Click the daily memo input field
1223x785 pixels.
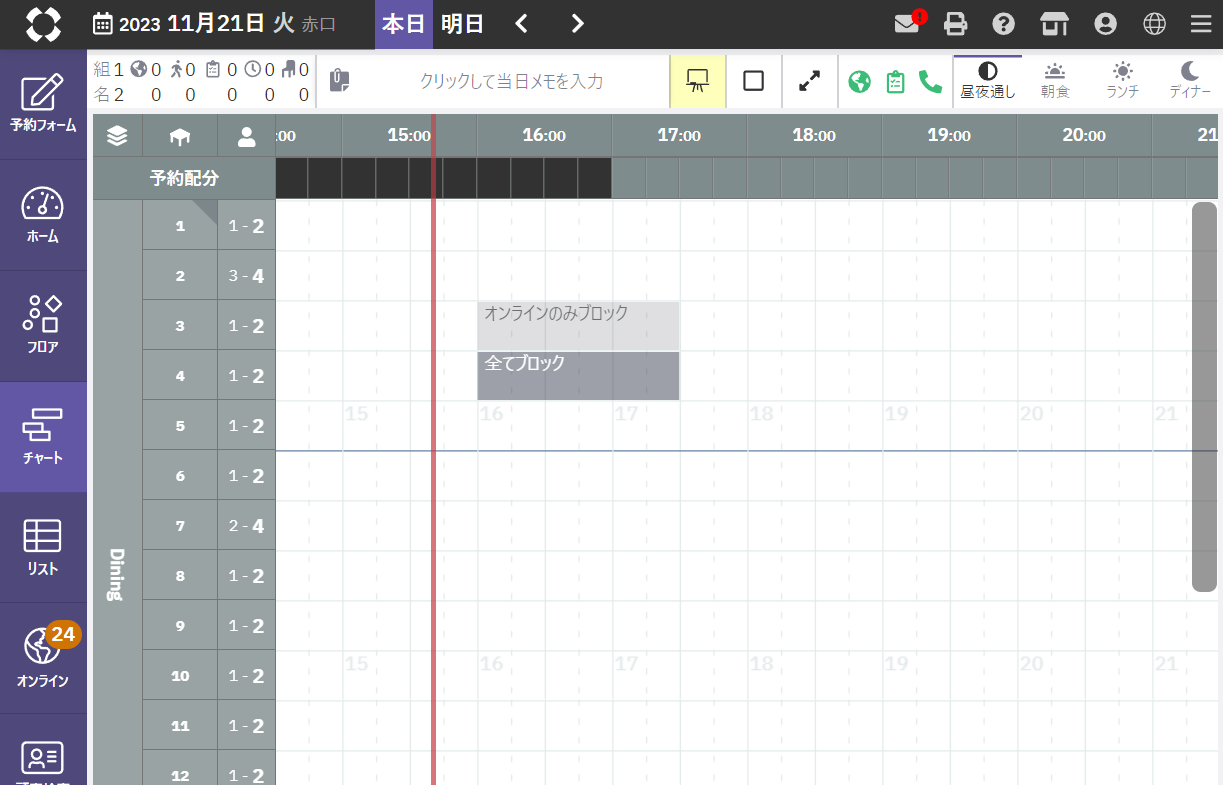[510, 81]
